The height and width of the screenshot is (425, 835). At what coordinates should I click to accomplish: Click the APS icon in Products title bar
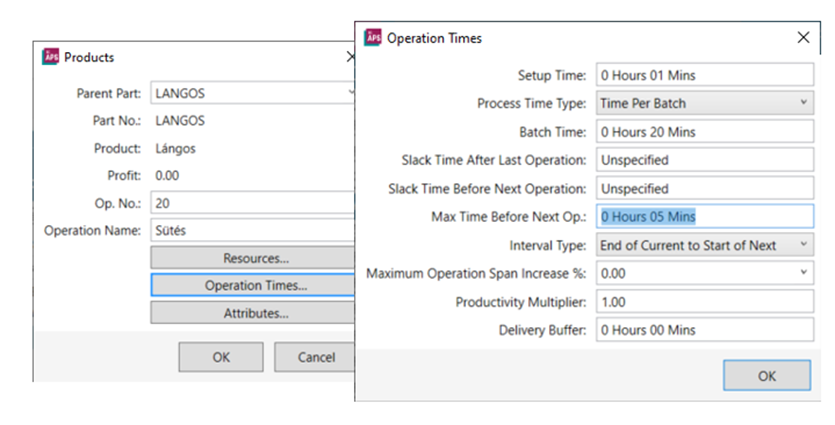pos(51,57)
